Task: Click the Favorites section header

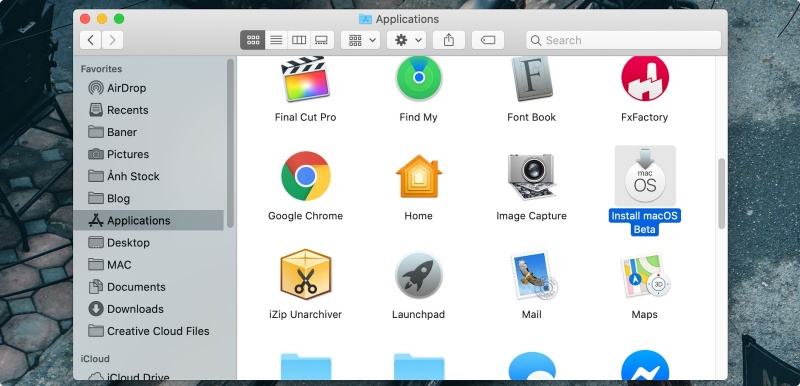Action: click(x=101, y=69)
